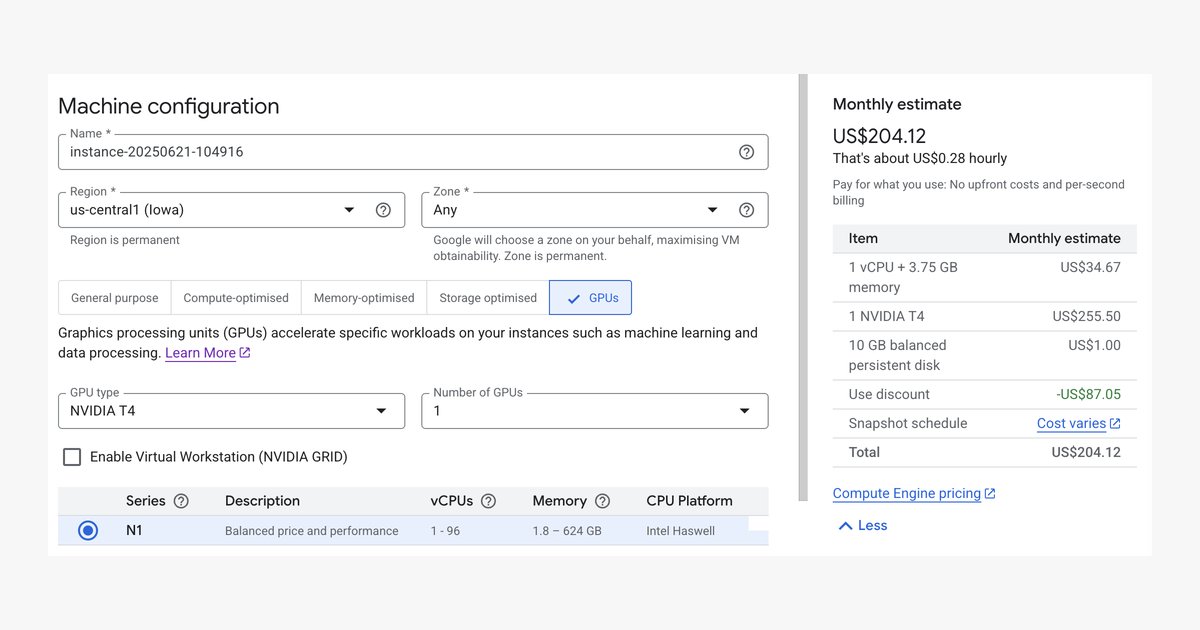This screenshot has height=630, width=1200.
Task: Open the Number of GPUs dropdown
Action: 594,411
